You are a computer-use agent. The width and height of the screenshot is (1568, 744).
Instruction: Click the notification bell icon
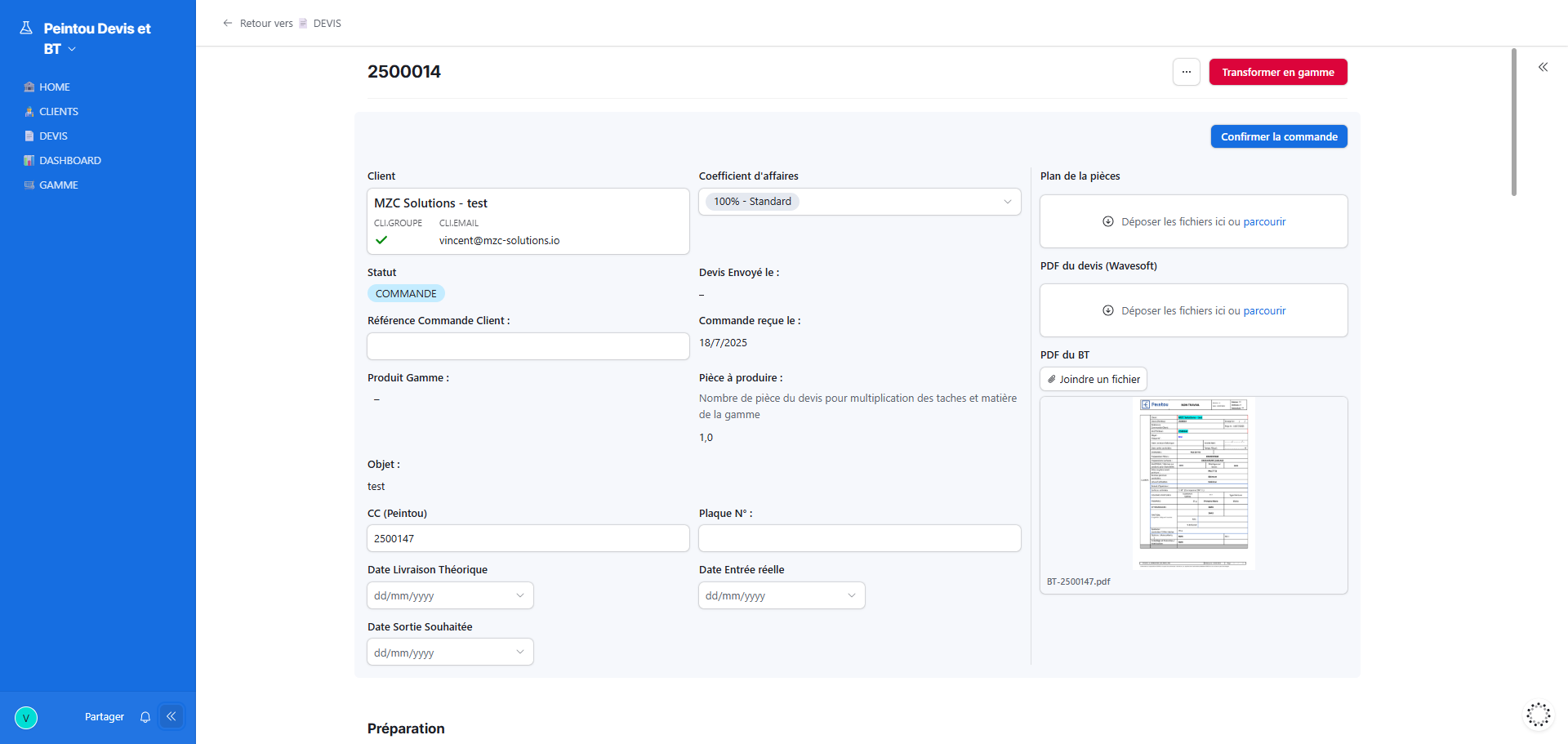[x=145, y=717]
